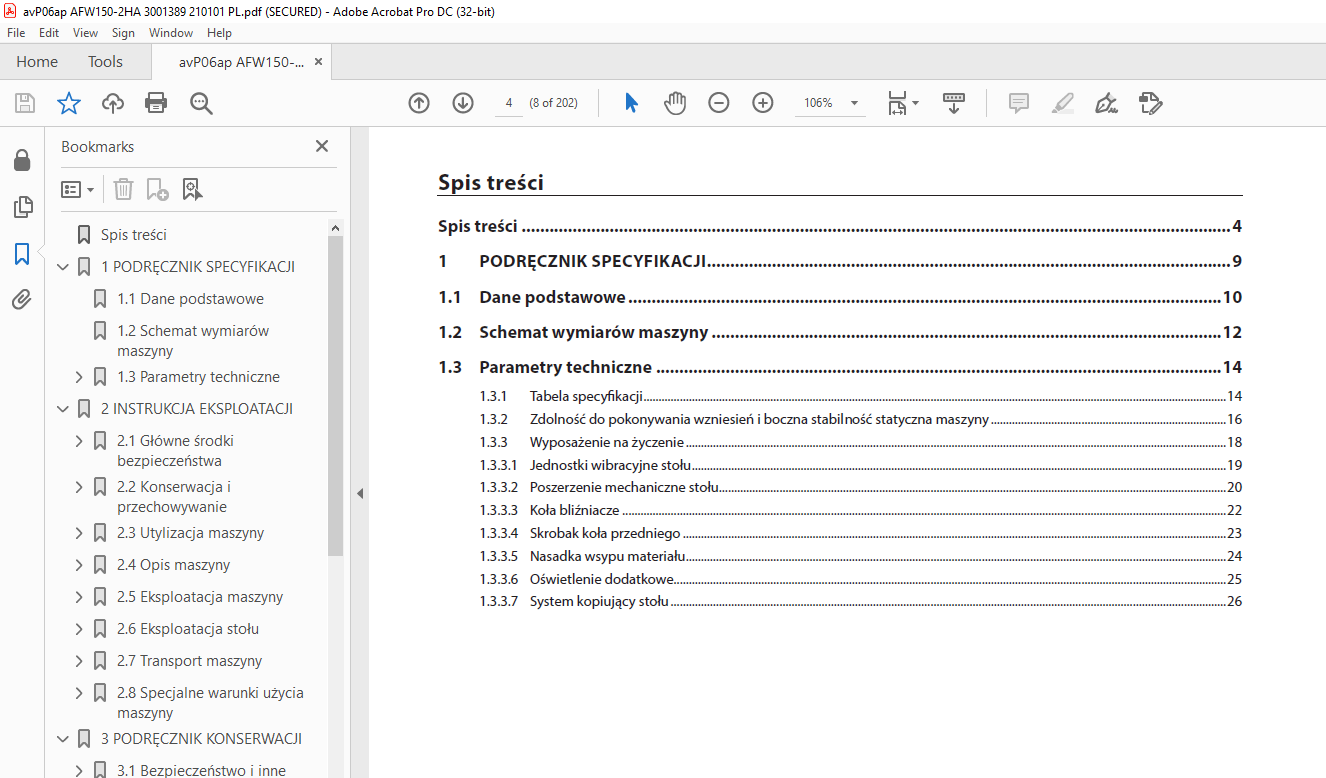
Task: Go to next page arrow
Action: click(463, 103)
